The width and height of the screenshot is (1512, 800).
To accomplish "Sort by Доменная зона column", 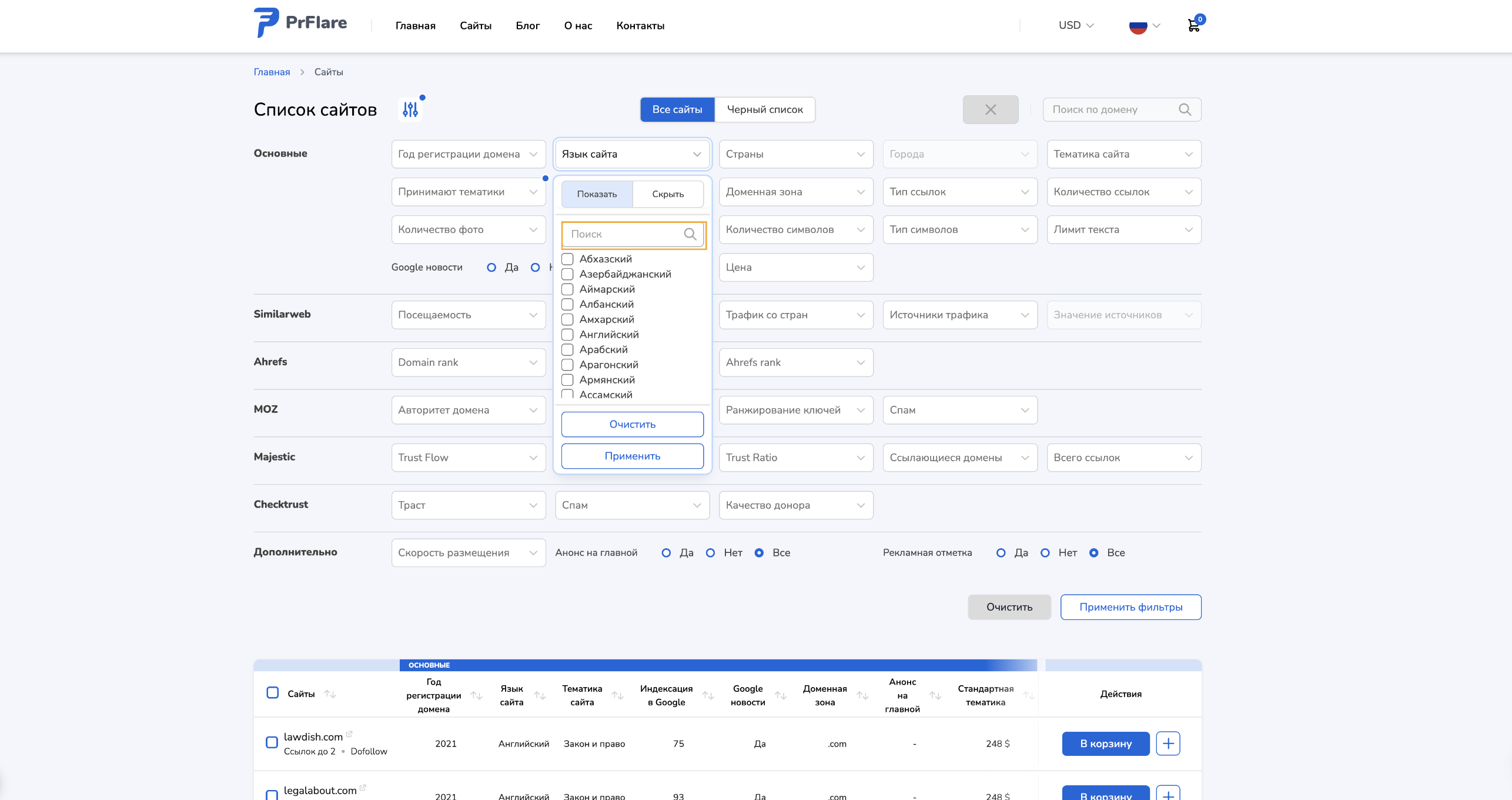I will click(862, 695).
